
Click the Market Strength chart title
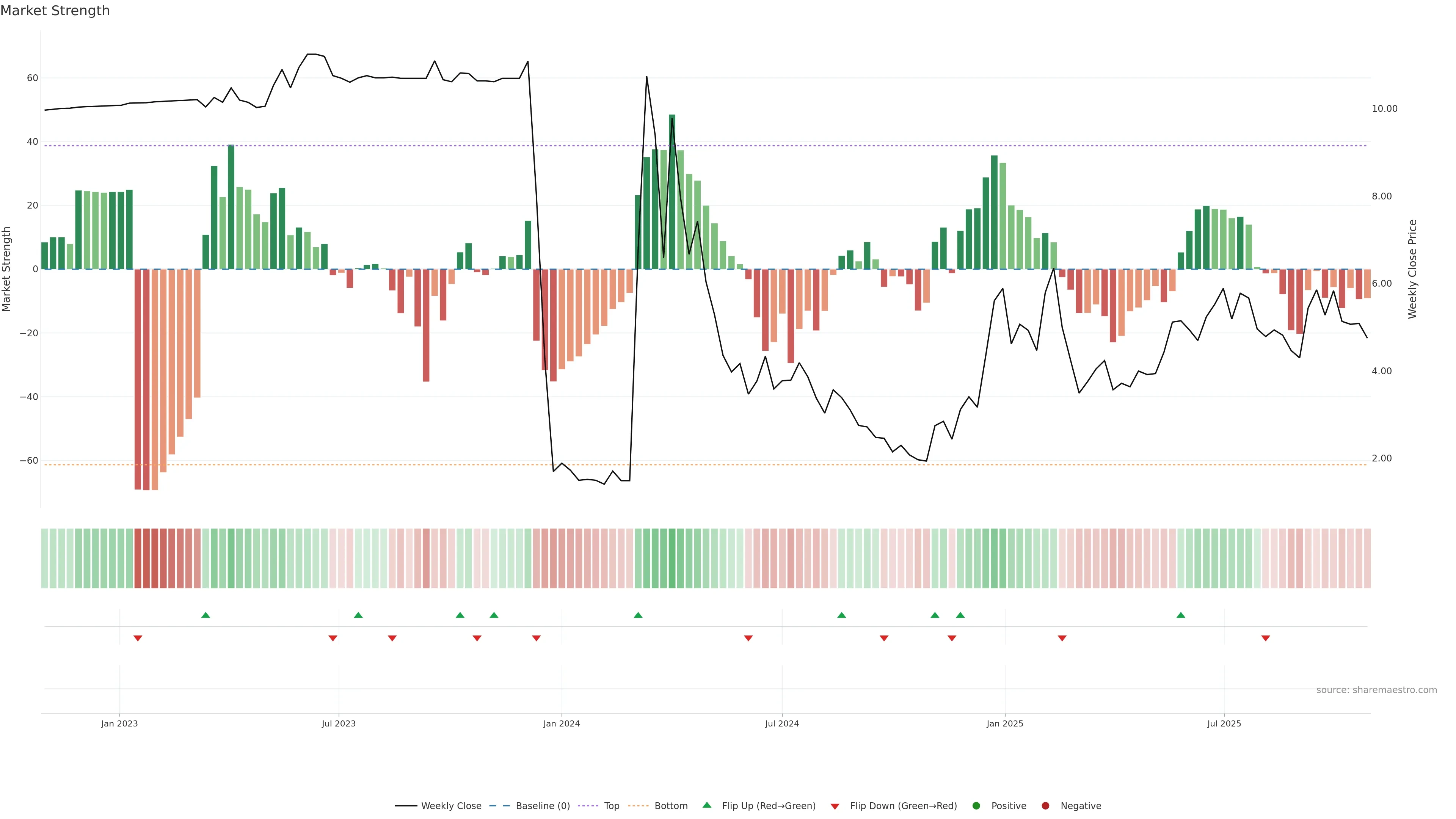(x=55, y=11)
